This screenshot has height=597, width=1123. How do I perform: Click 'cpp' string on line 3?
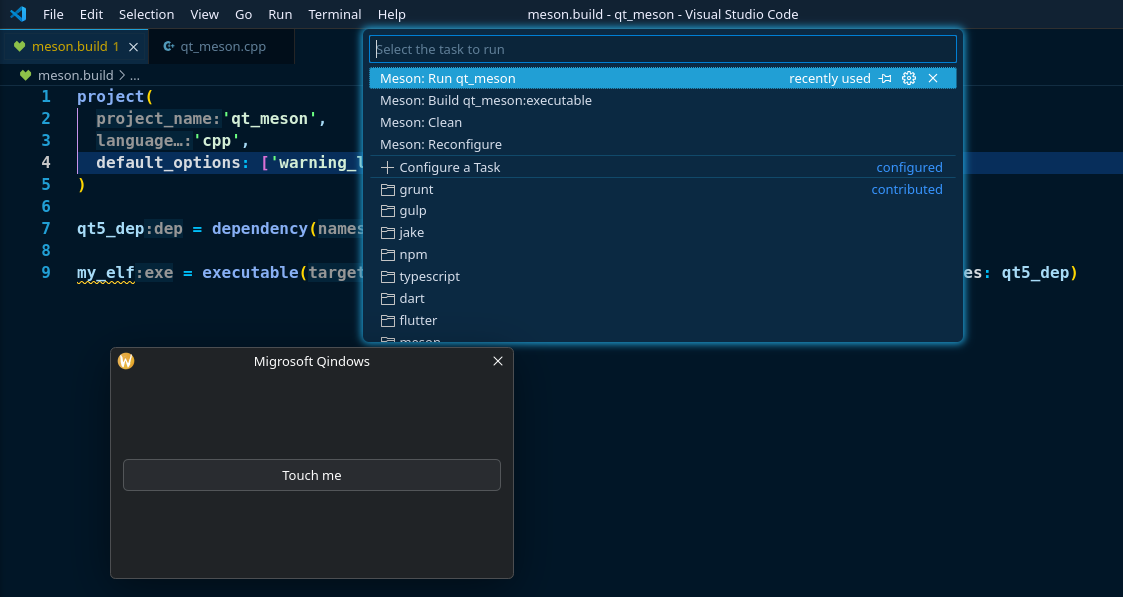click(x=217, y=140)
